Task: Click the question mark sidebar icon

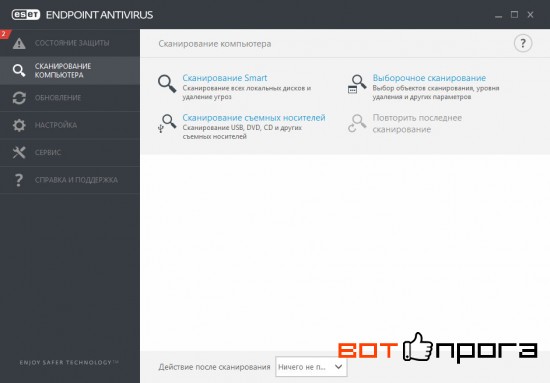Action: point(19,180)
